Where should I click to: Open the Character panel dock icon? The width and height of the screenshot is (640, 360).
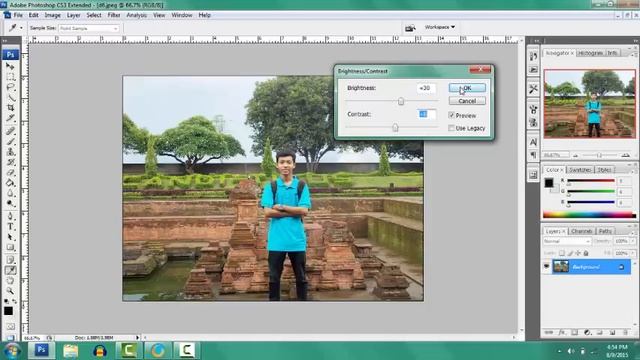tap(533, 142)
